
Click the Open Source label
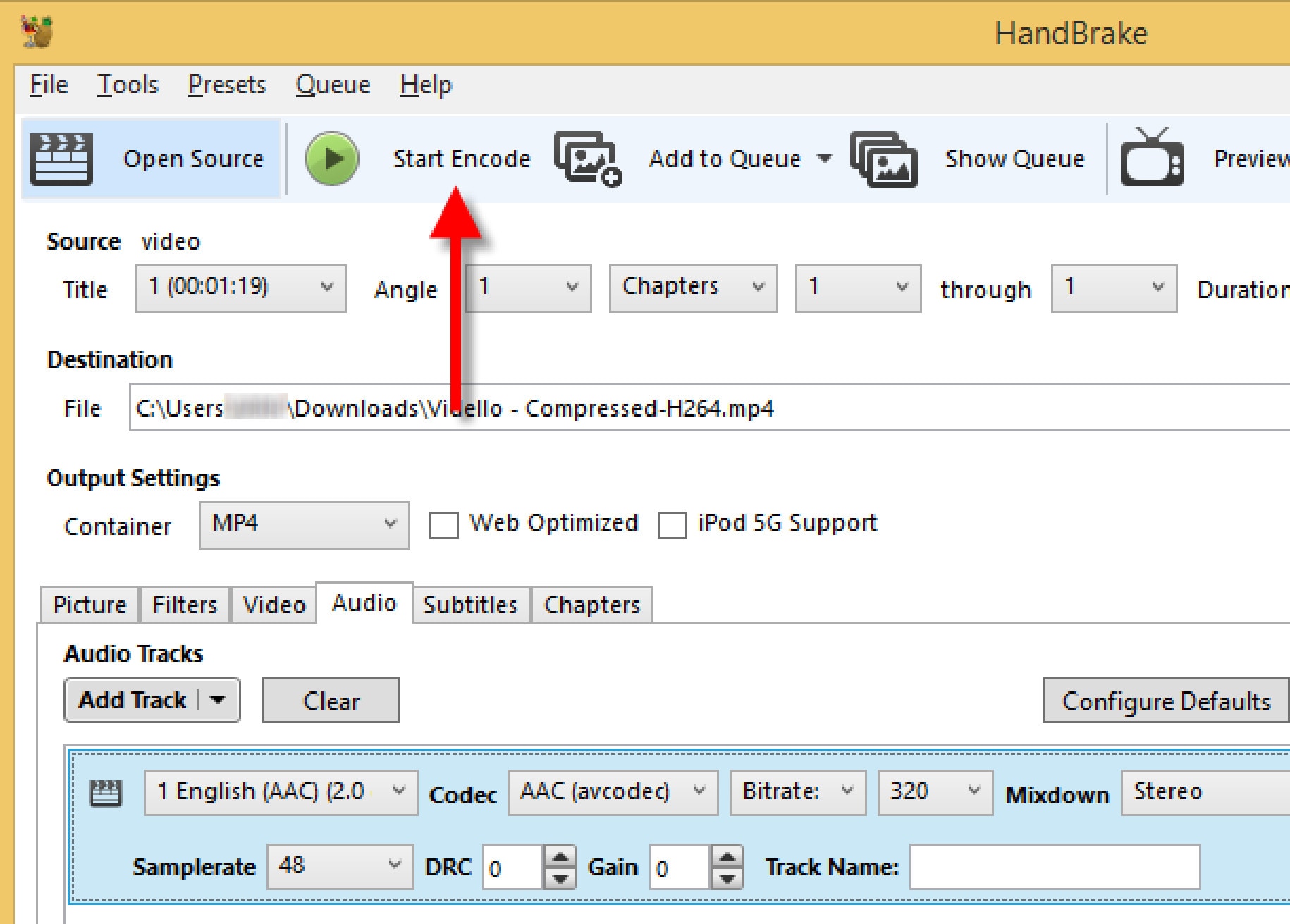pyautogui.click(x=194, y=159)
